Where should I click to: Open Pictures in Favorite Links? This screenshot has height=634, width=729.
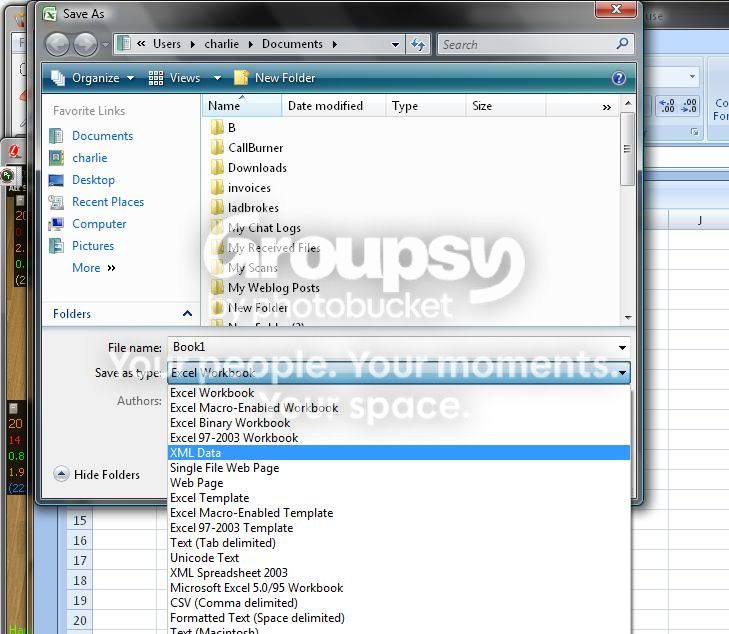click(93, 245)
